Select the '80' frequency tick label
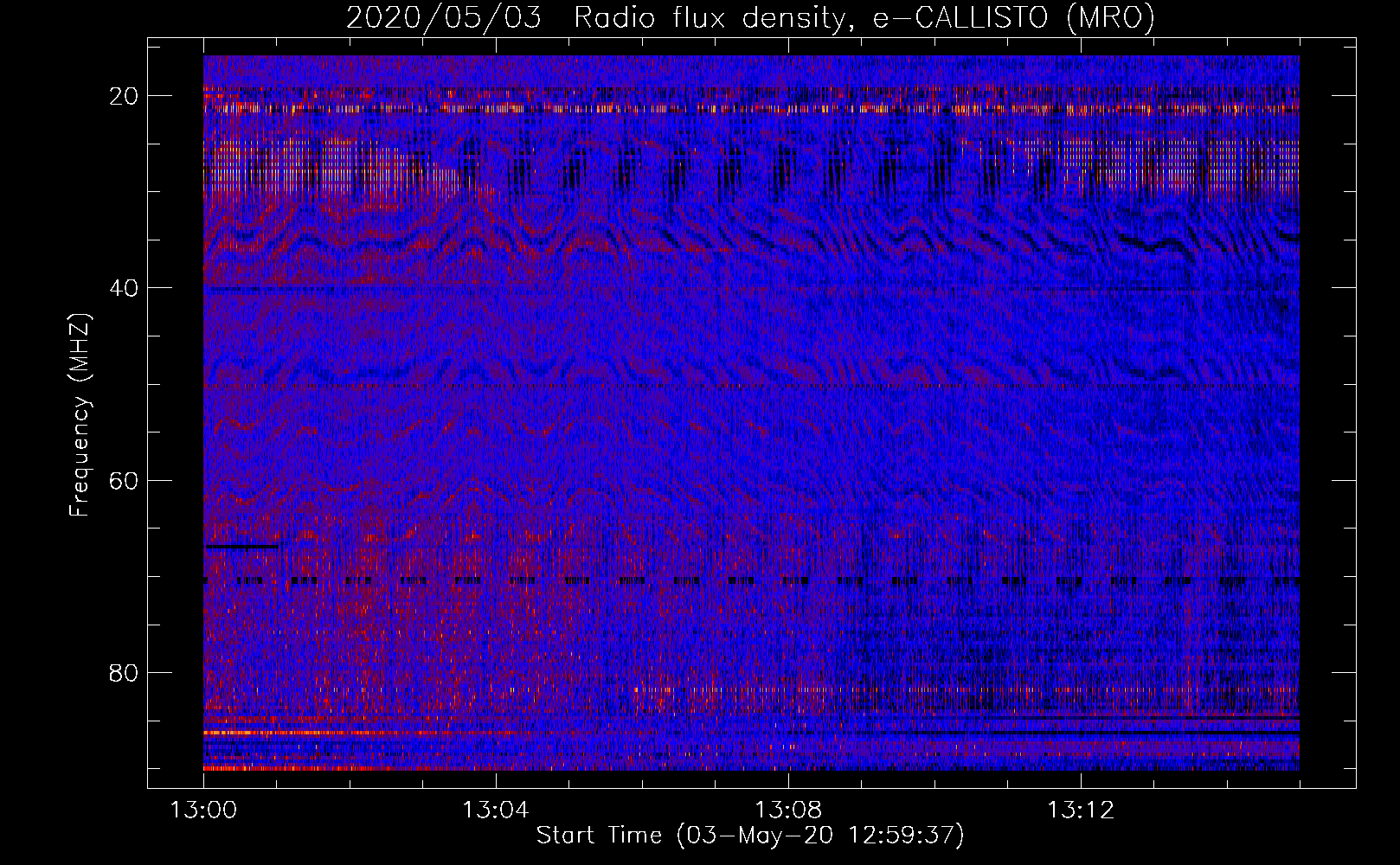The image size is (1400, 865). pos(124,672)
